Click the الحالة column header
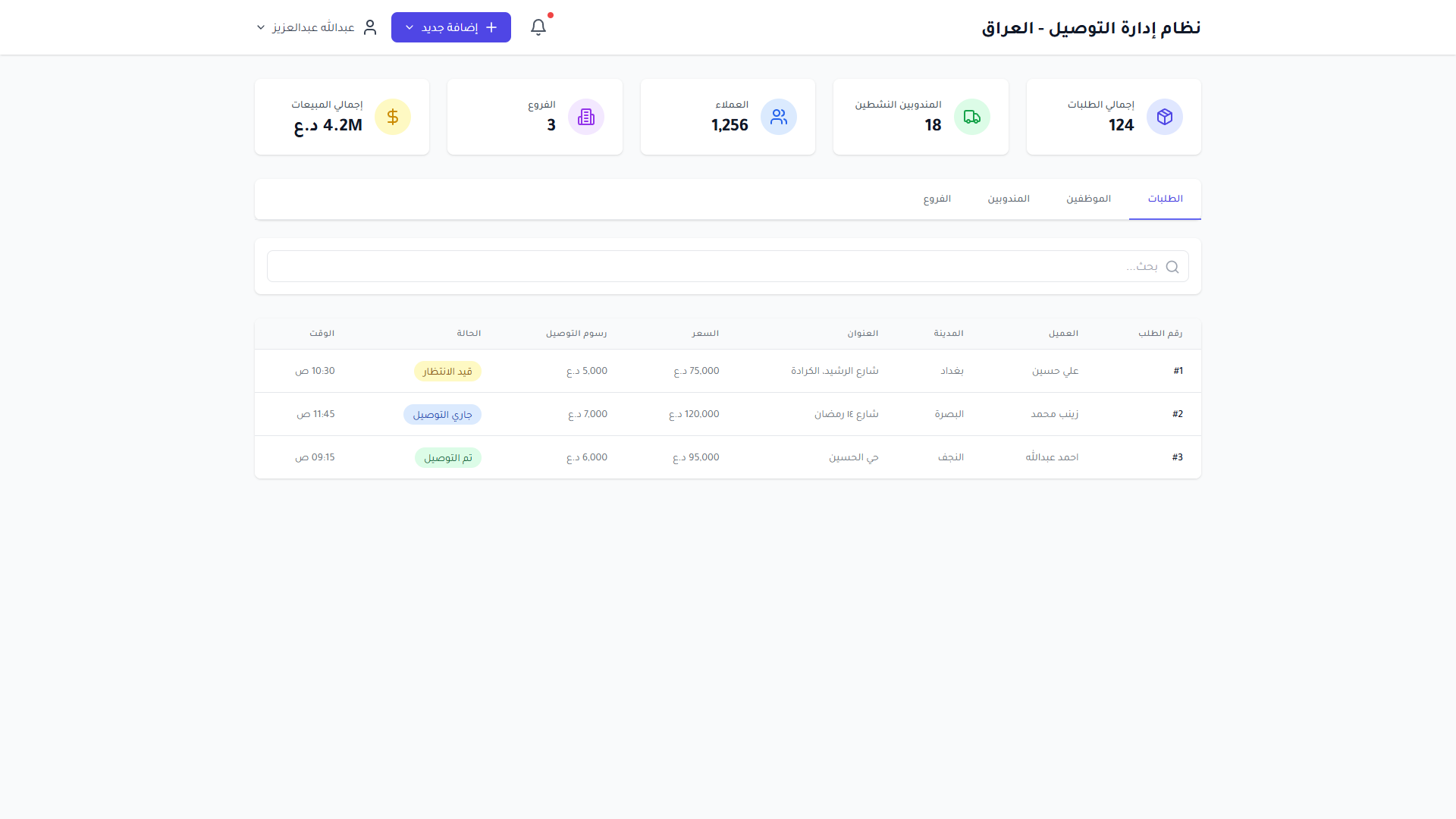 tap(469, 334)
